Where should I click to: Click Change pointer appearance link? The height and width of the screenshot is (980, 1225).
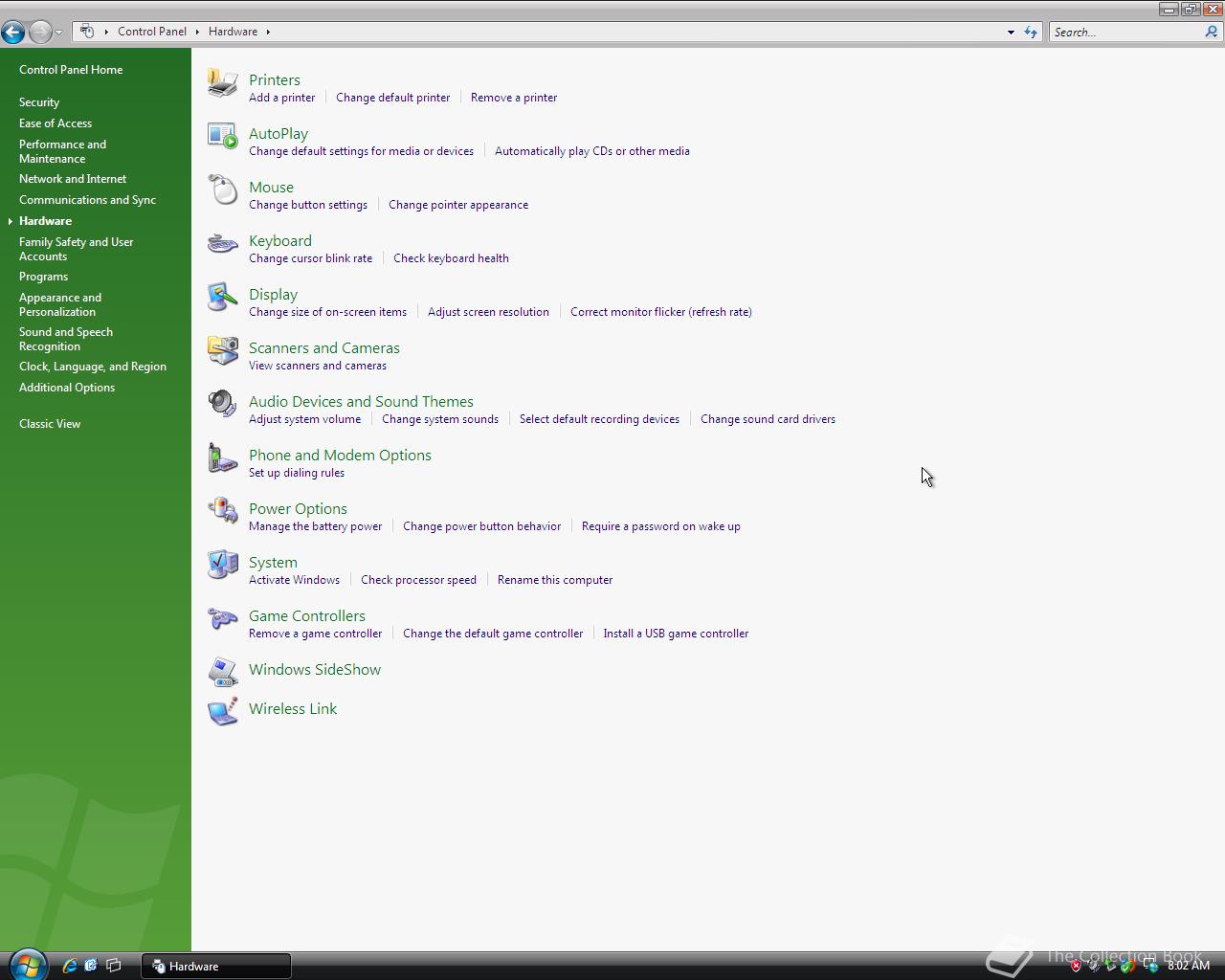[458, 205]
